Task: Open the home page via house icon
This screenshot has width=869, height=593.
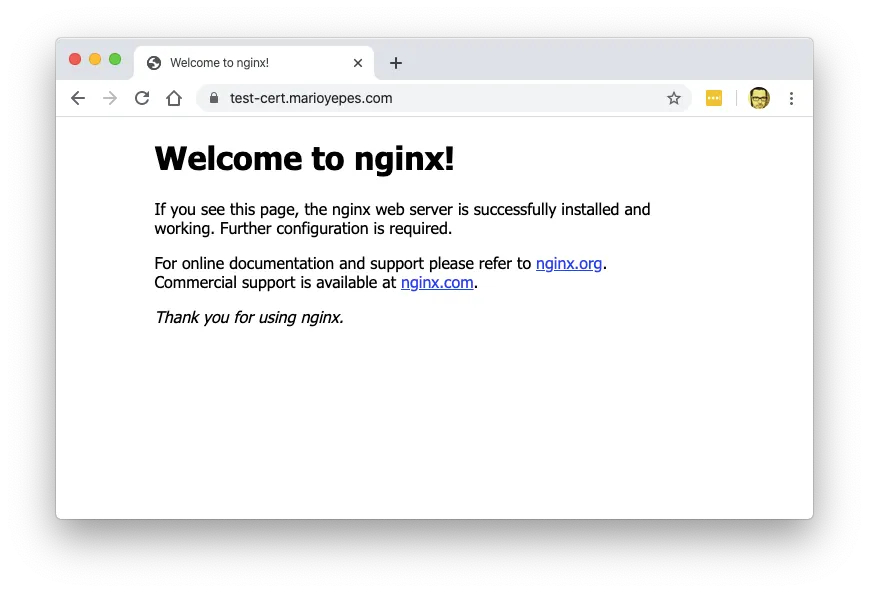Action: pyautogui.click(x=174, y=98)
